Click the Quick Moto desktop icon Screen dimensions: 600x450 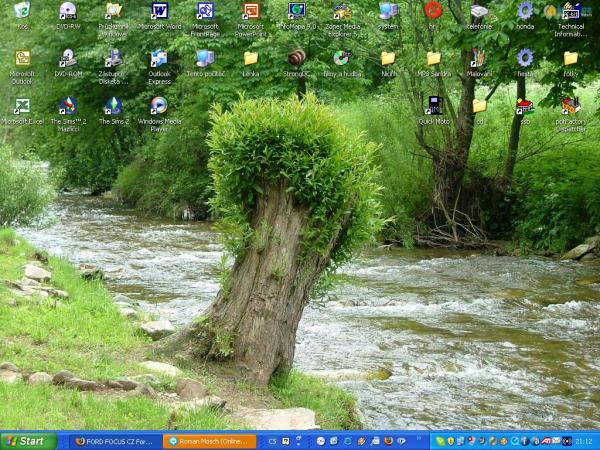pos(433,106)
